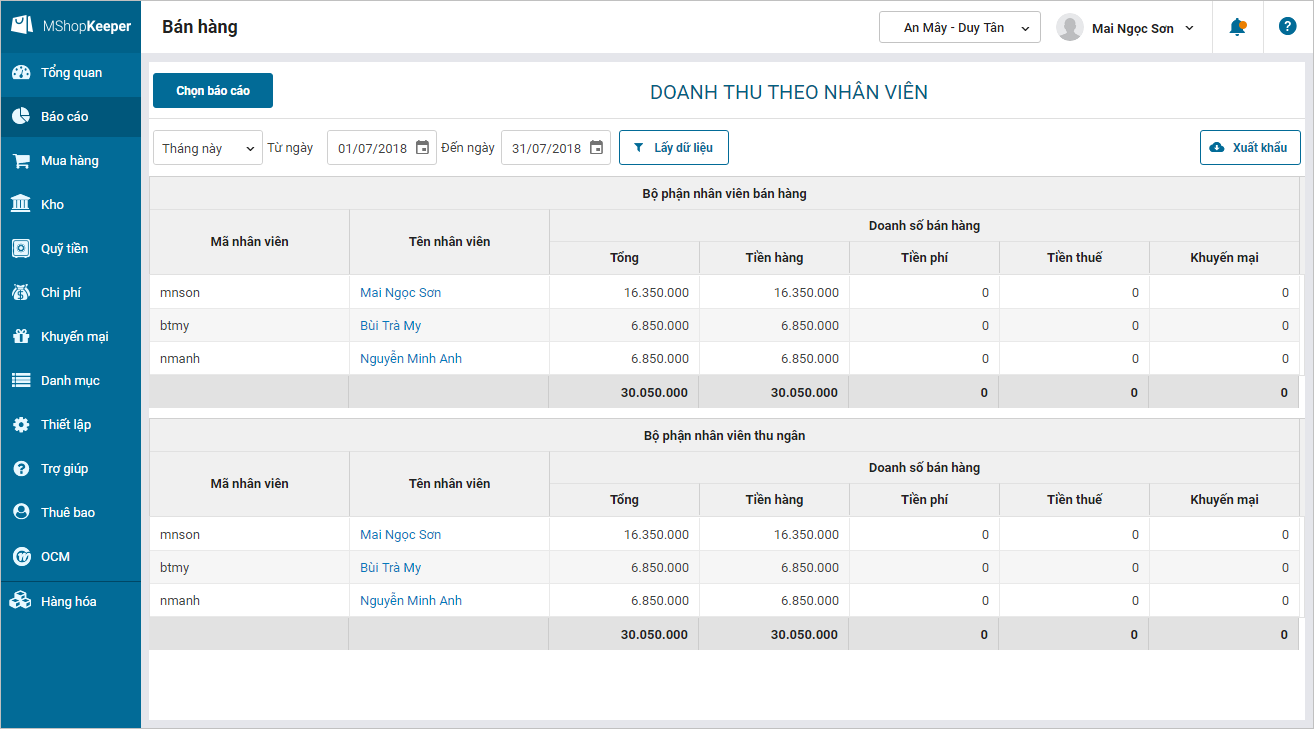Open calendar picker for Từ ngày
The image size is (1314, 729).
click(422, 148)
